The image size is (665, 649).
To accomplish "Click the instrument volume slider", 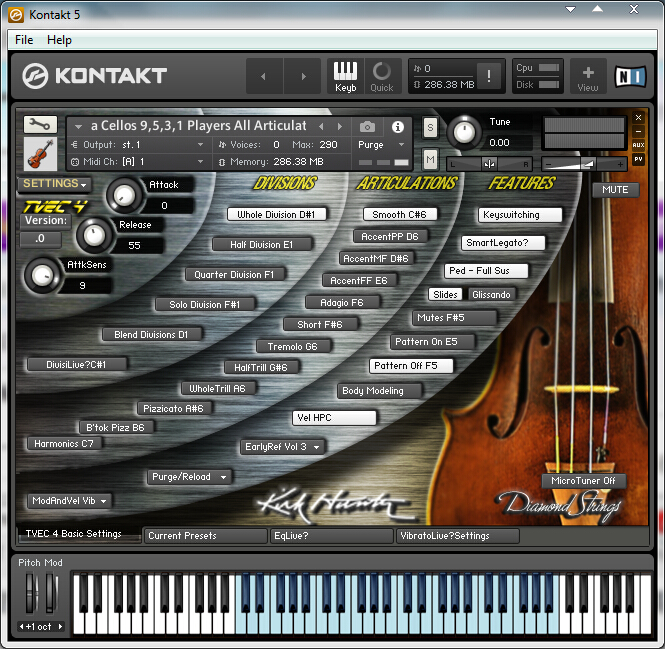I will tap(584, 164).
